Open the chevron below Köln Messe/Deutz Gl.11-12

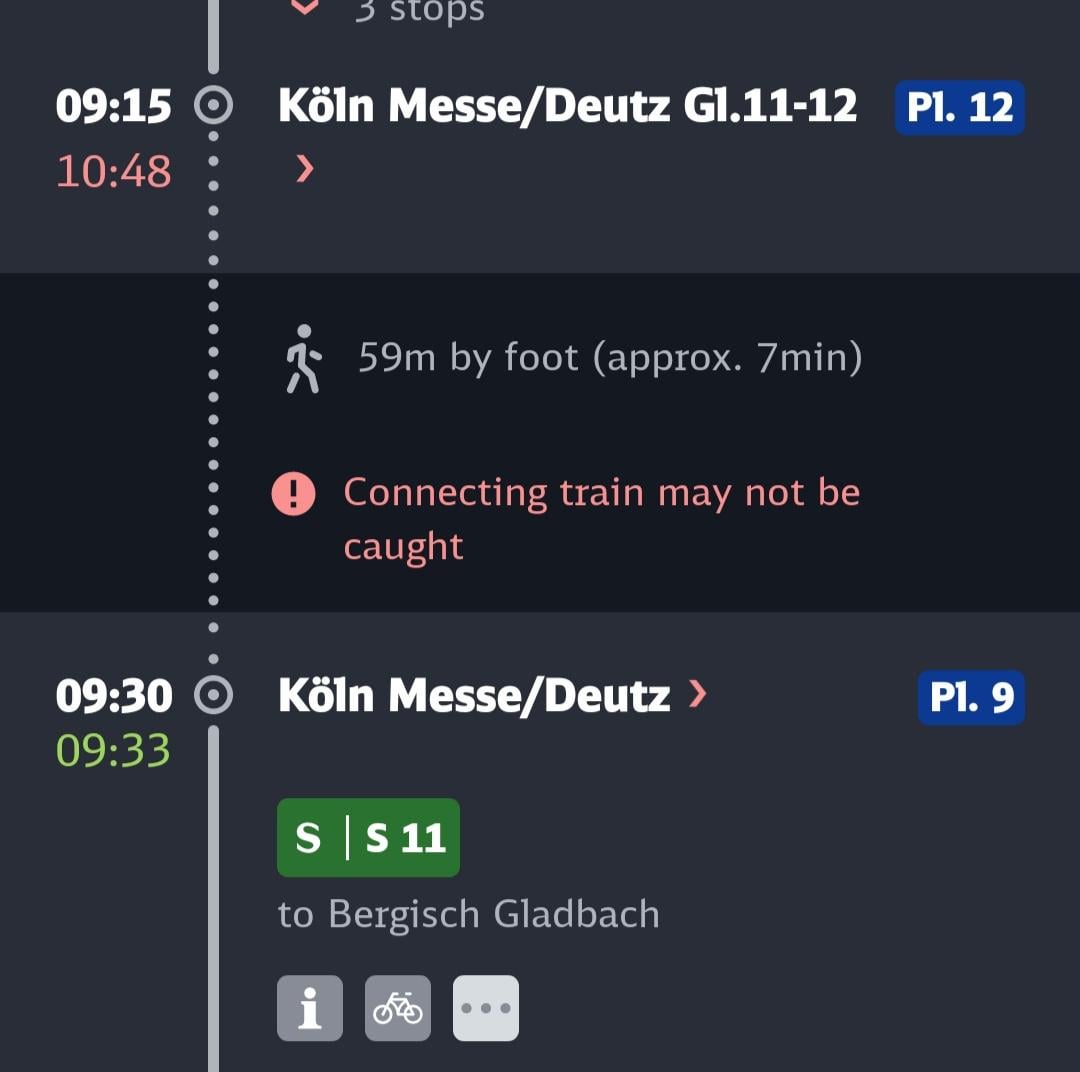(304, 170)
